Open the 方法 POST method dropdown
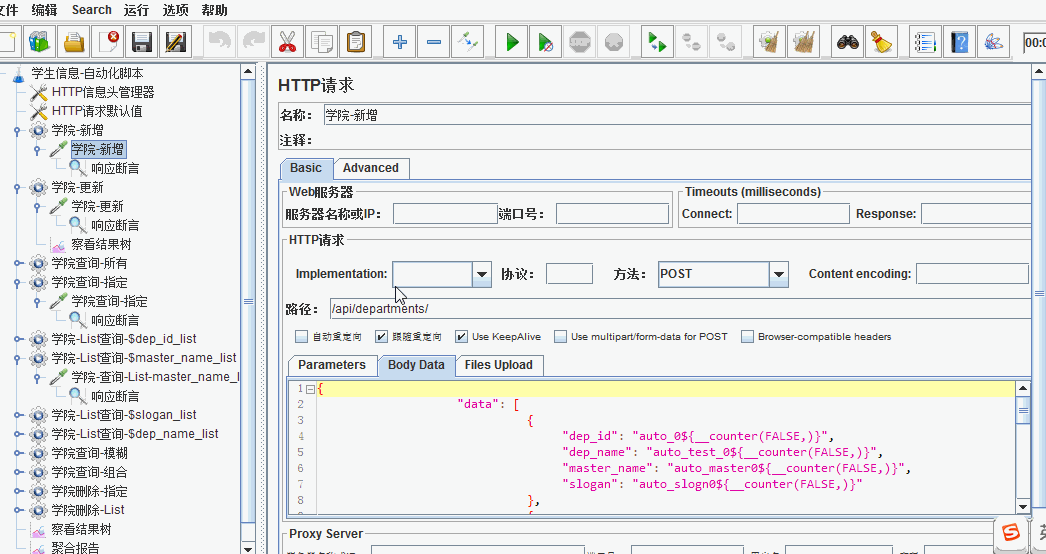Image resolution: width=1046 pixels, height=554 pixels. (x=778, y=274)
